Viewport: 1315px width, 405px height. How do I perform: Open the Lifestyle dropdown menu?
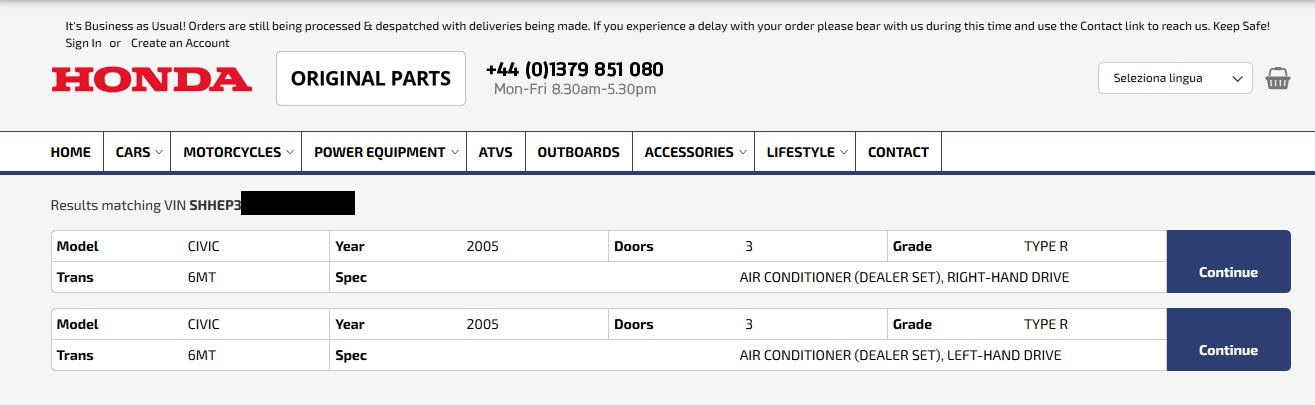coord(806,152)
